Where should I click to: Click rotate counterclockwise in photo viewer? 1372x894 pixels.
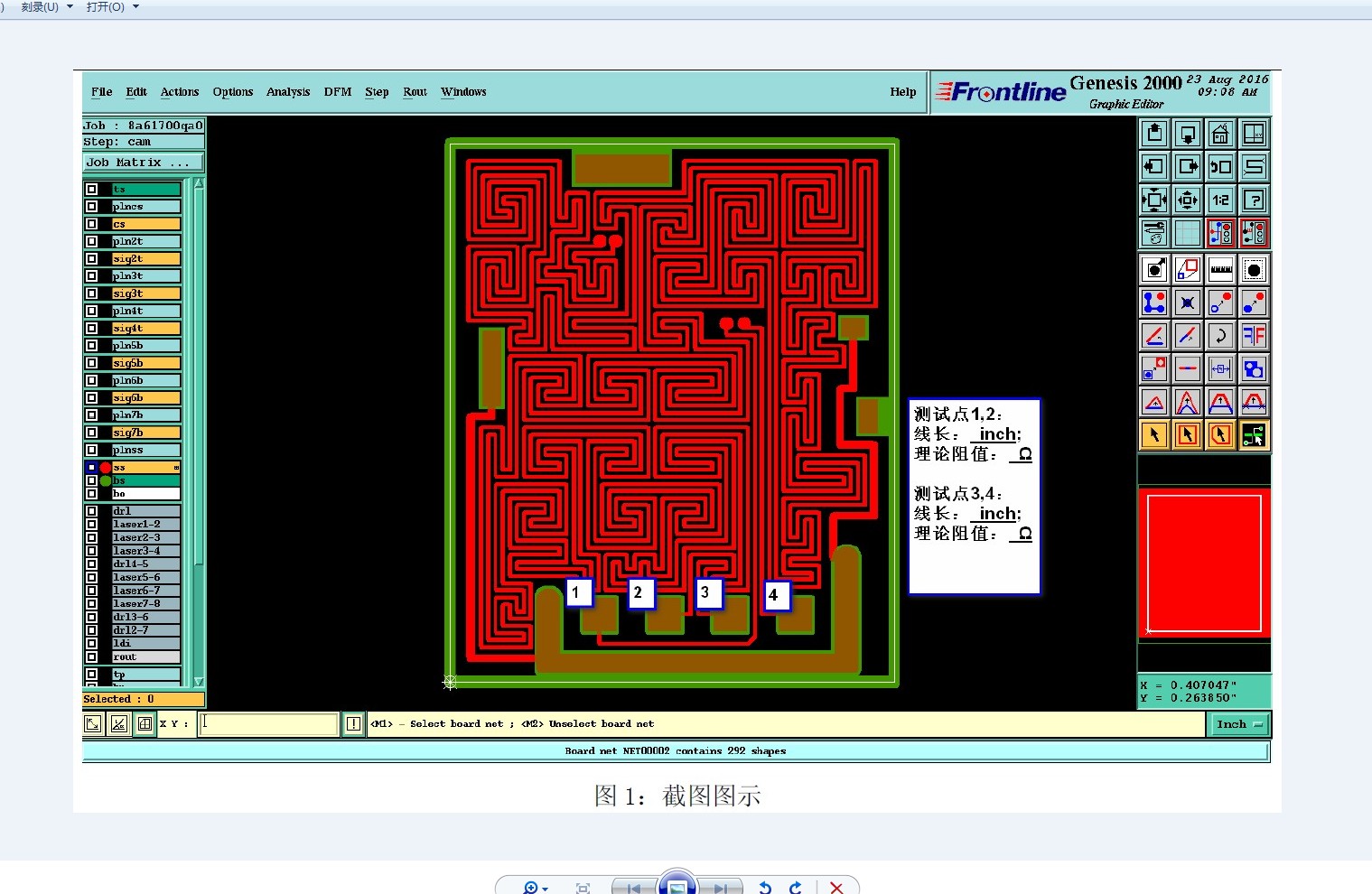click(x=765, y=888)
